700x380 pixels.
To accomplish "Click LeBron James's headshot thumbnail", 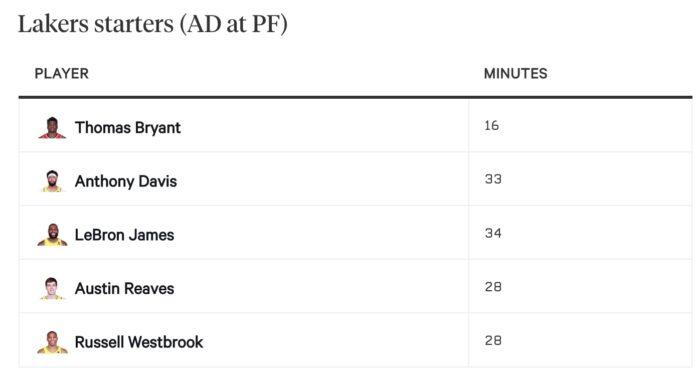I will [52, 235].
